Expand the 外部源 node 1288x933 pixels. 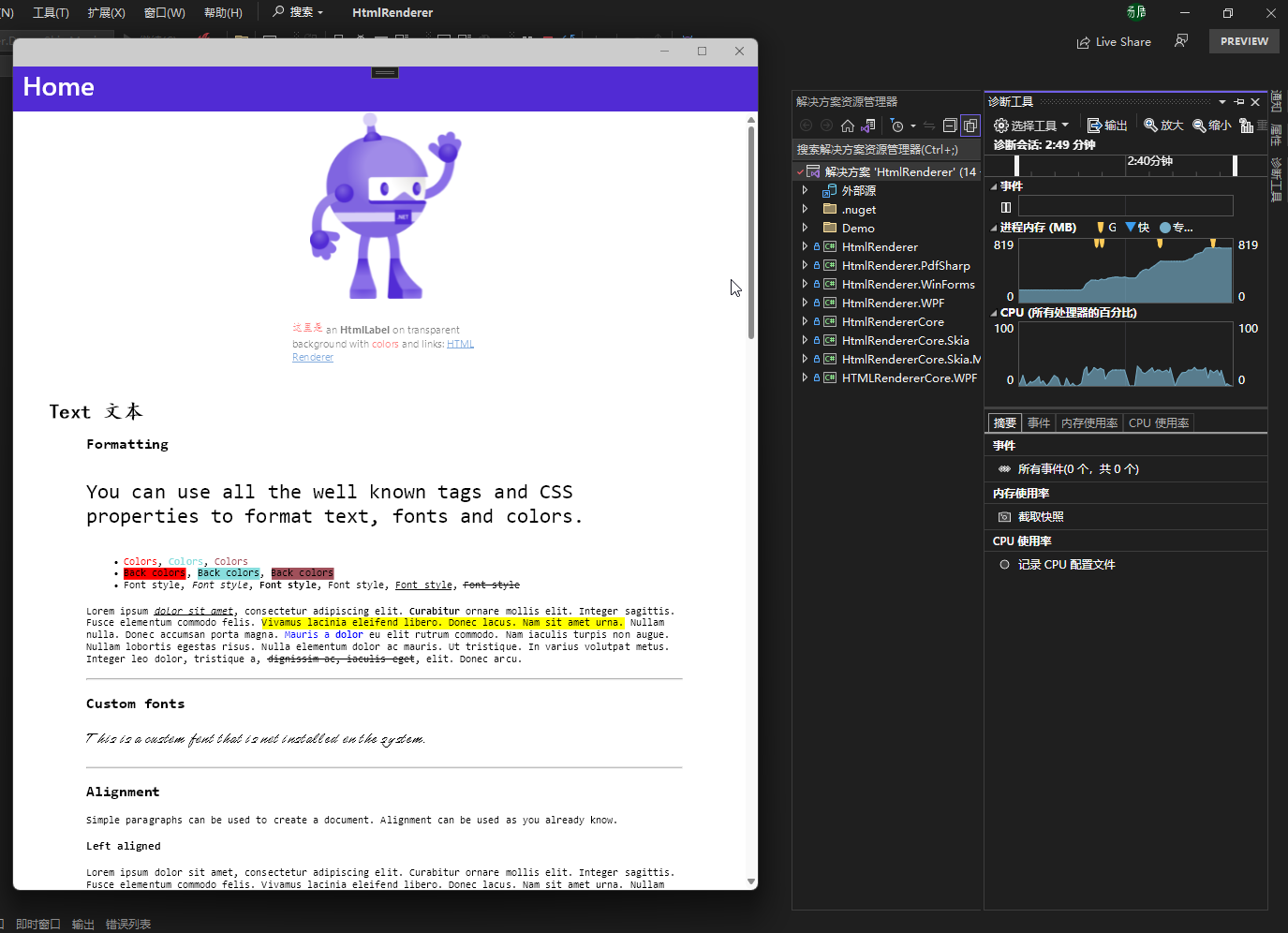pos(805,190)
